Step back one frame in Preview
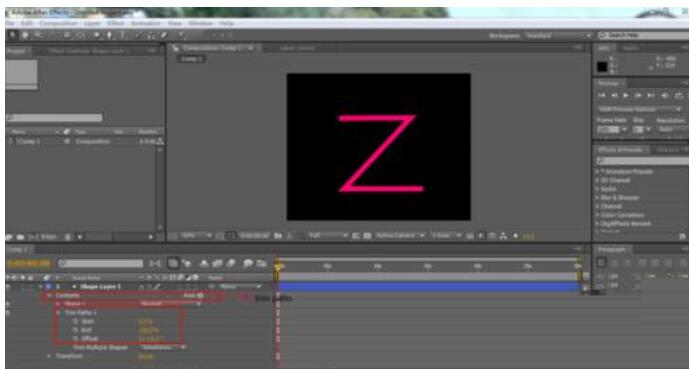Viewport: 689px width, 369px height. [614, 95]
